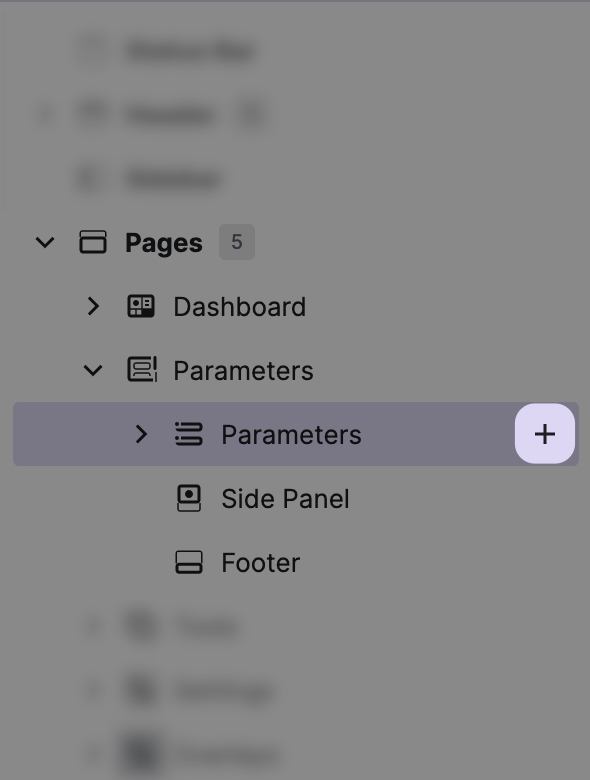The height and width of the screenshot is (780, 590).
Task: Click the Footer layout icon
Action: 189,562
